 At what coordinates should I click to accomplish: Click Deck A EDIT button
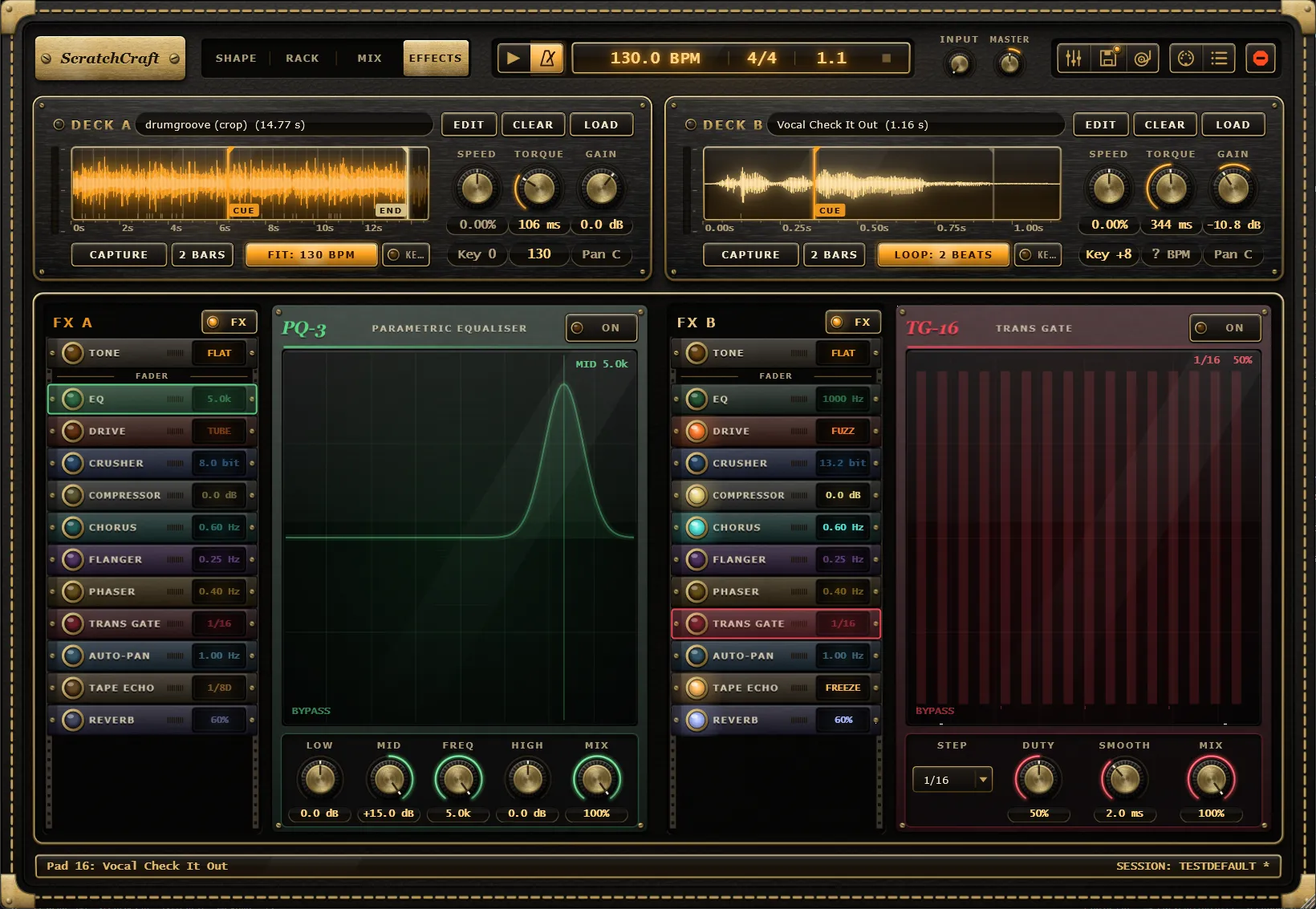tap(469, 124)
